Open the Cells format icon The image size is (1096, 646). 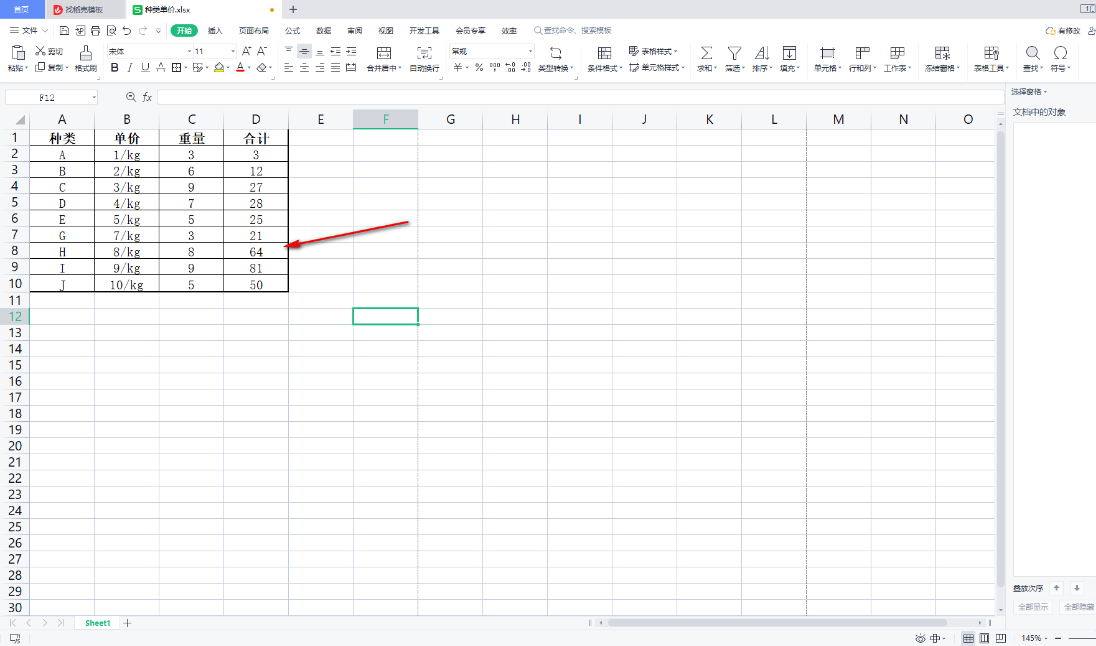click(x=827, y=53)
